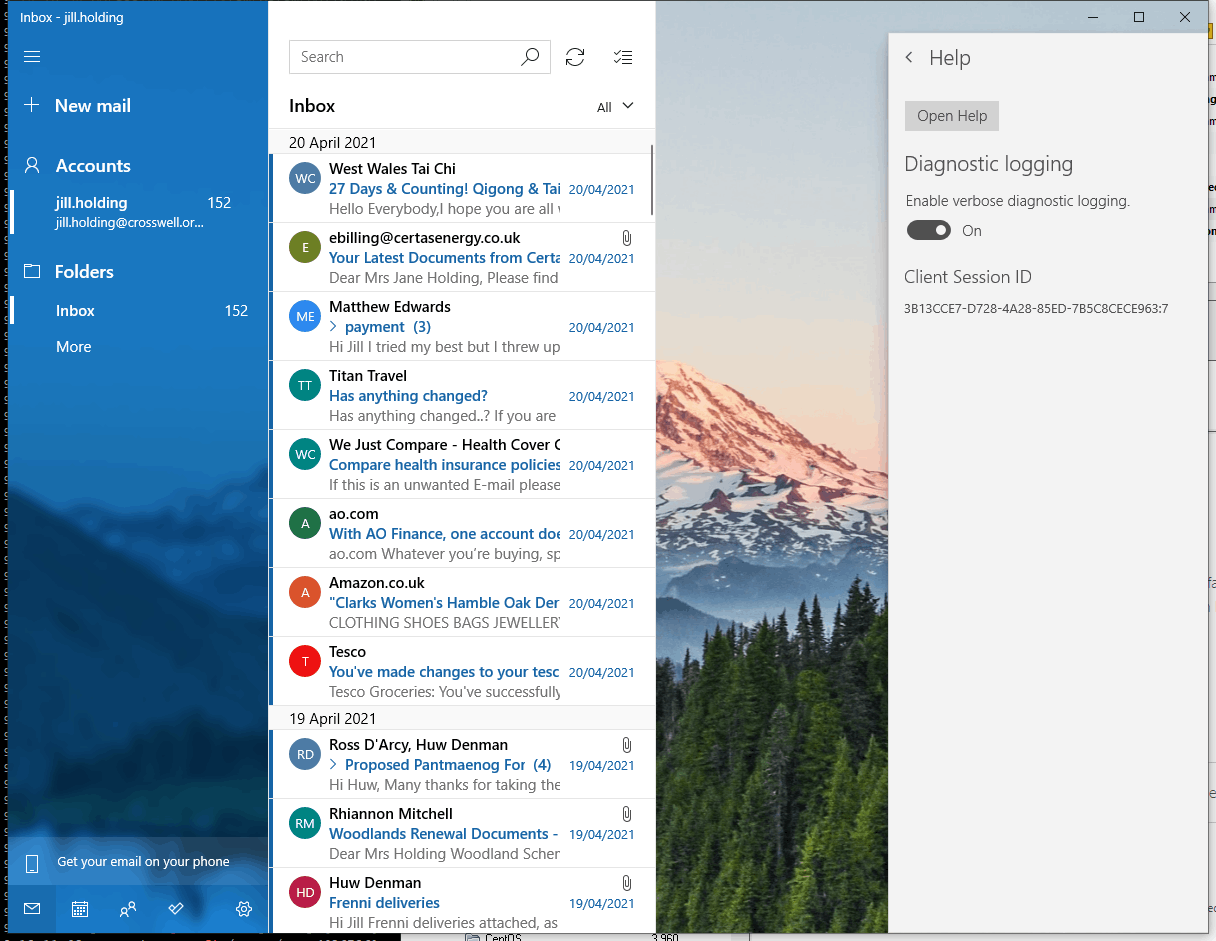This screenshot has width=1216, height=941.
Task: Select the Inbox folder
Action: [140, 311]
